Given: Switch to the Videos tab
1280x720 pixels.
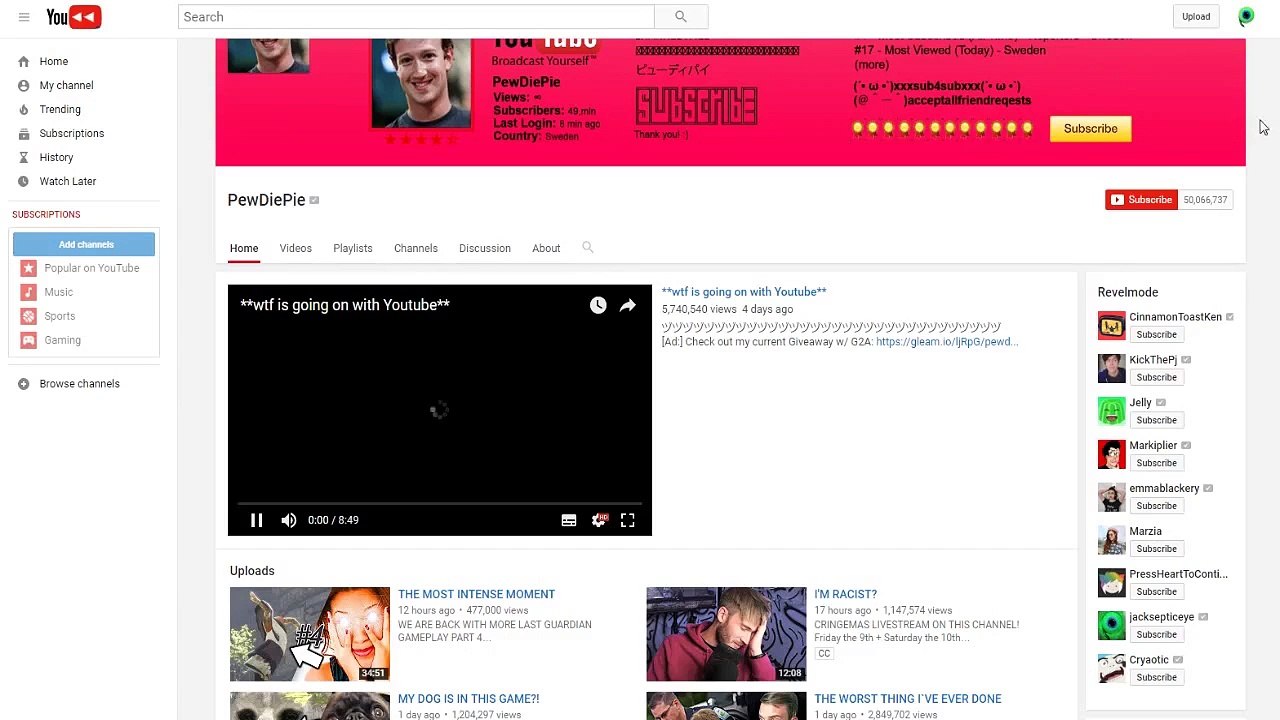Looking at the screenshot, I should (296, 248).
